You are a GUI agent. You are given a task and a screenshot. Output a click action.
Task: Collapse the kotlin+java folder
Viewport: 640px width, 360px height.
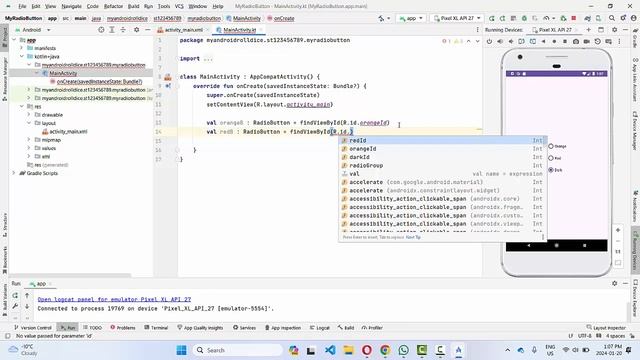point(22,56)
